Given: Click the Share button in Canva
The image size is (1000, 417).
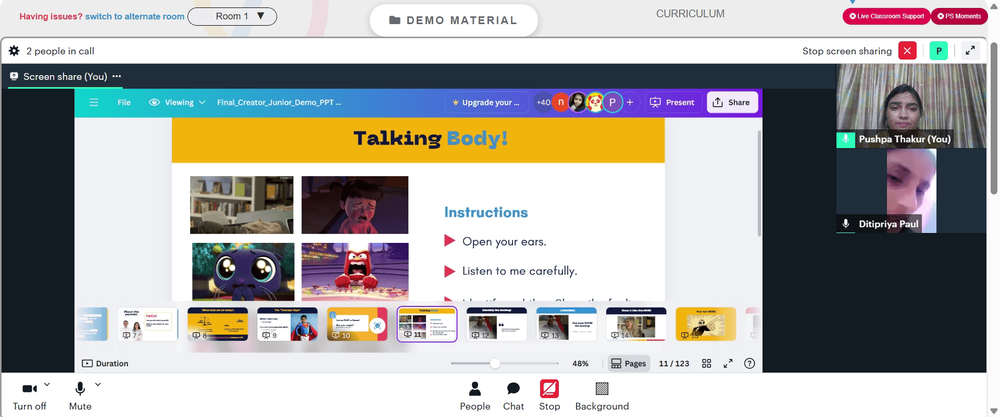Looking at the screenshot, I should tap(732, 102).
